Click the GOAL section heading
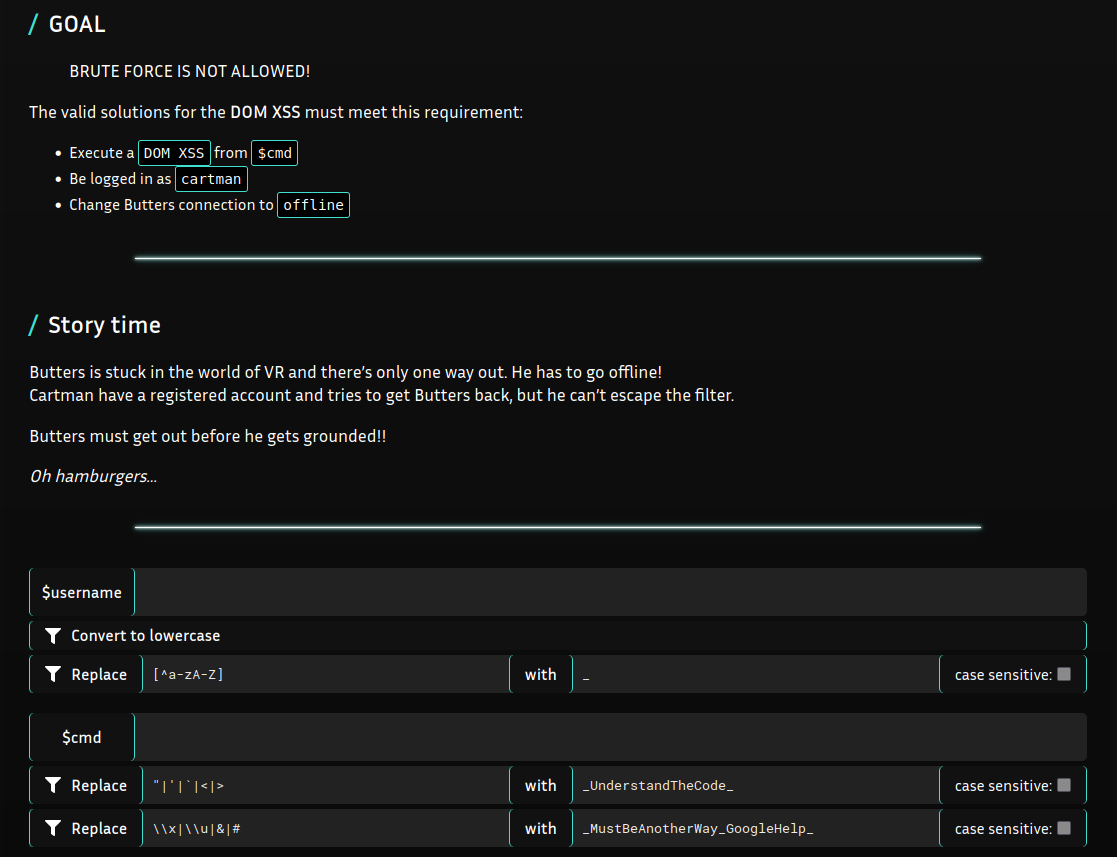 [77, 24]
